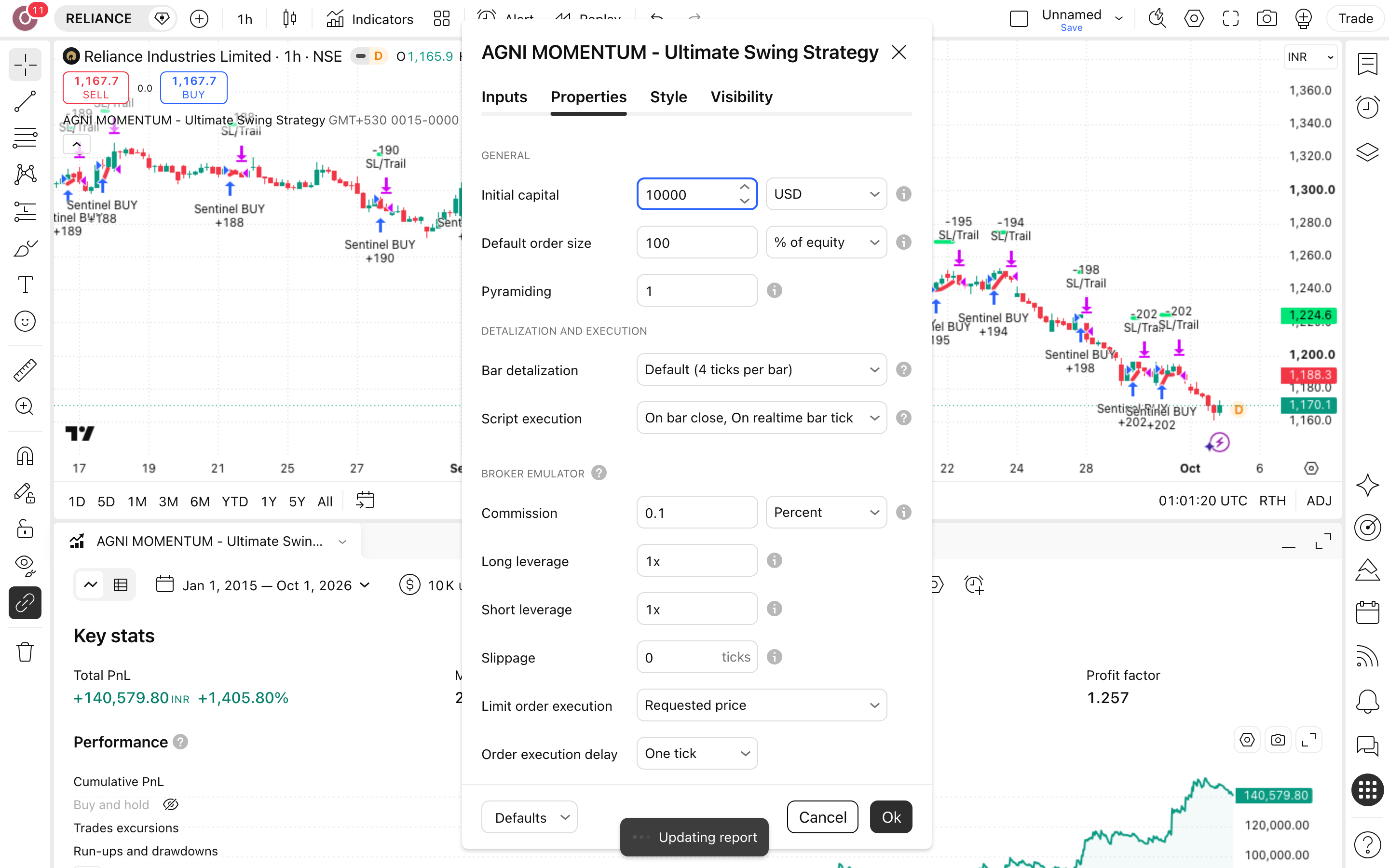
Task: Open the layout setup grid icon
Action: point(441,19)
